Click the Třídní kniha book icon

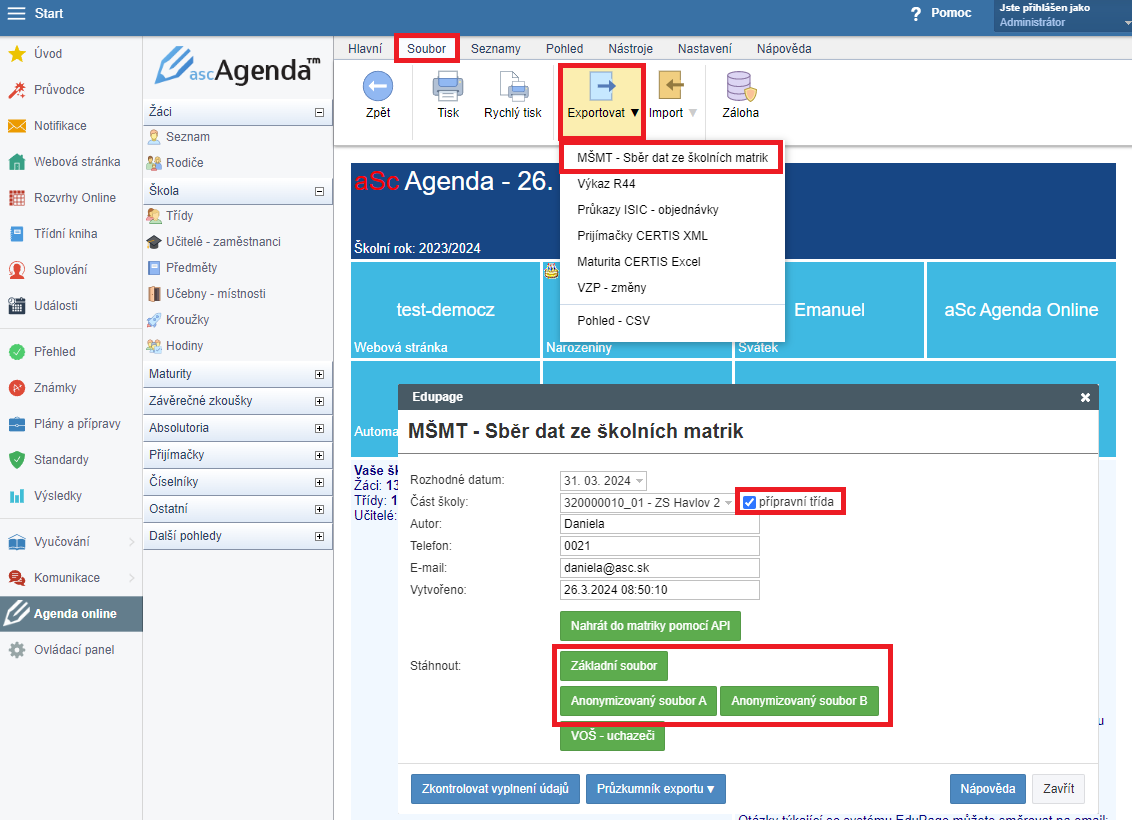(x=17, y=234)
